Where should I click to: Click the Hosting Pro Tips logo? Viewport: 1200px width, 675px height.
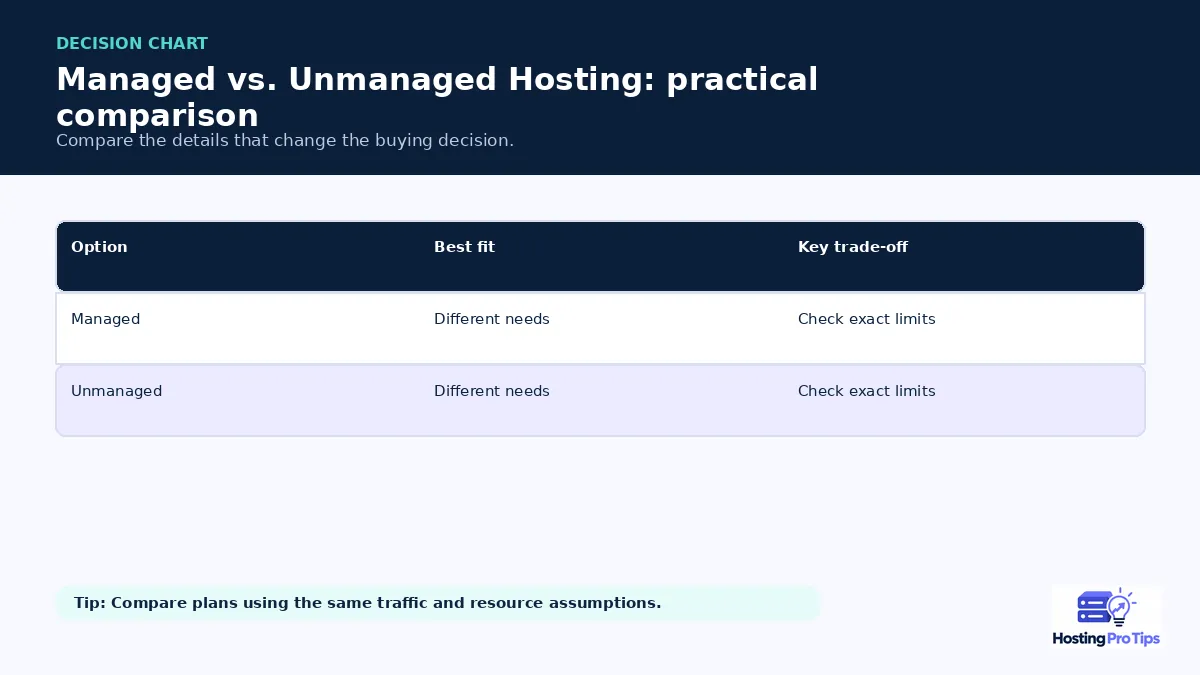(x=1107, y=619)
